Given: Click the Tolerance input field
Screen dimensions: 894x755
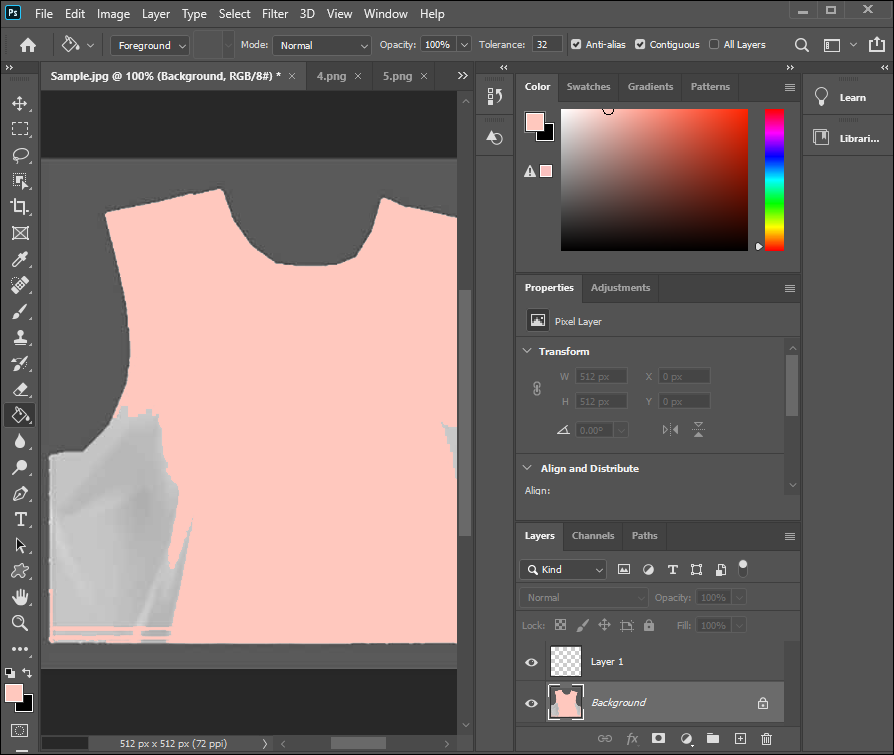Looking at the screenshot, I should click(x=547, y=45).
